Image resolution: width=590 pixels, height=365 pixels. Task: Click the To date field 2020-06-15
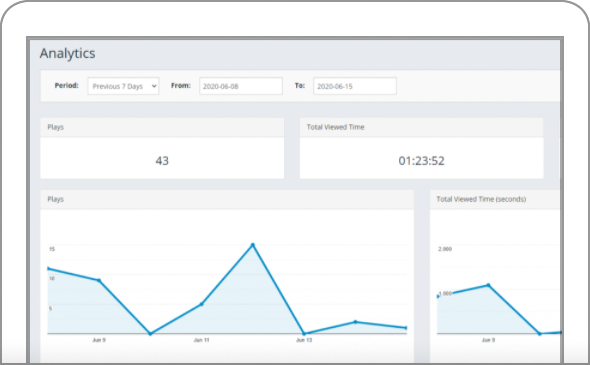pyautogui.click(x=355, y=86)
